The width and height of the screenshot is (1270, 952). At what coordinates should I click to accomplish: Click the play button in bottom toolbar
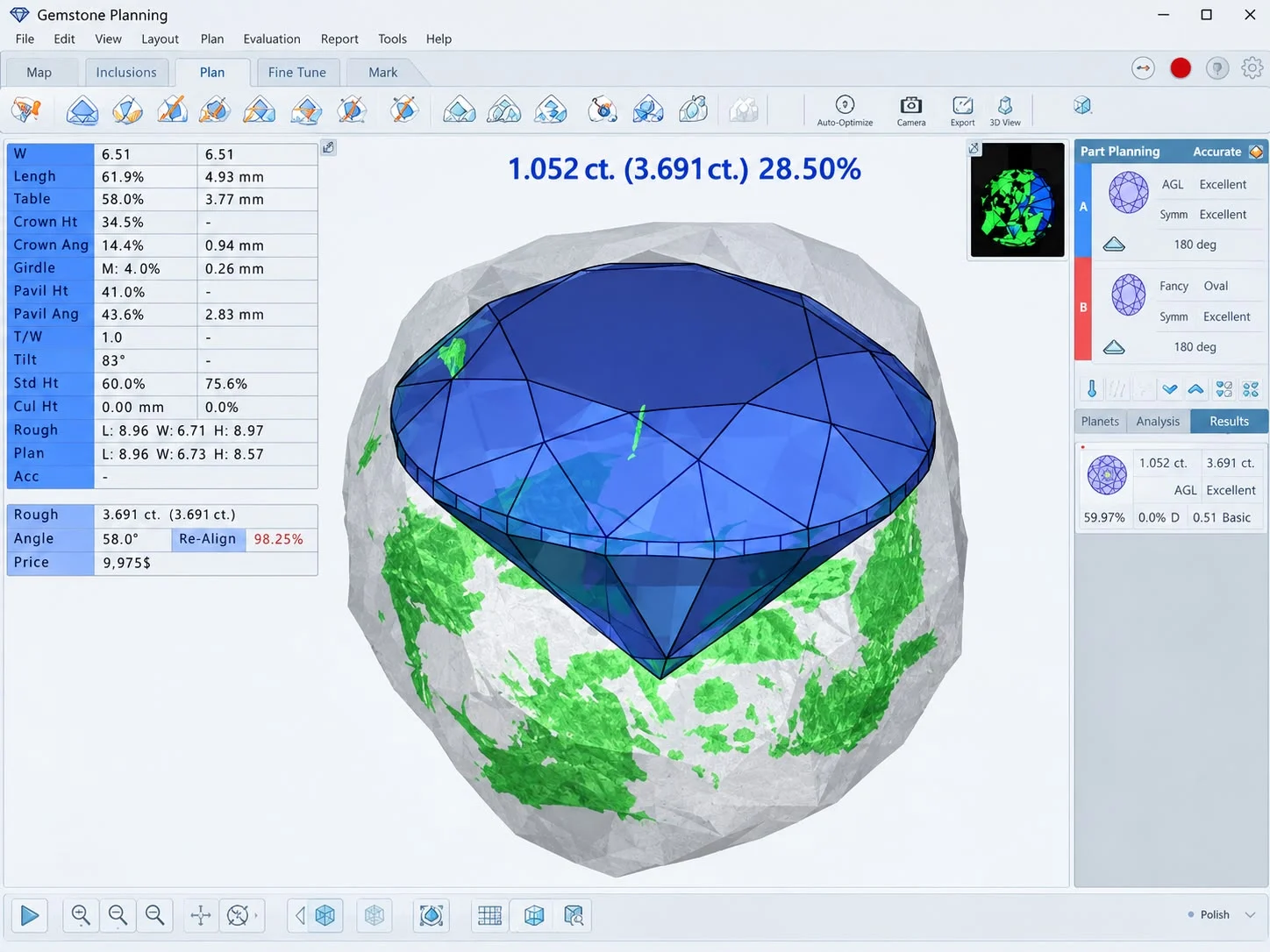click(30, 915)
